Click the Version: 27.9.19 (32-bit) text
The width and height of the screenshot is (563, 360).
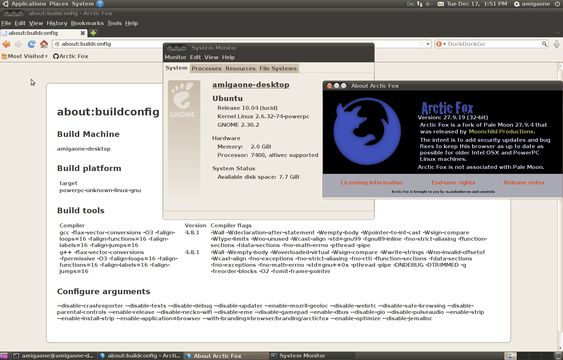coord(453,117)
